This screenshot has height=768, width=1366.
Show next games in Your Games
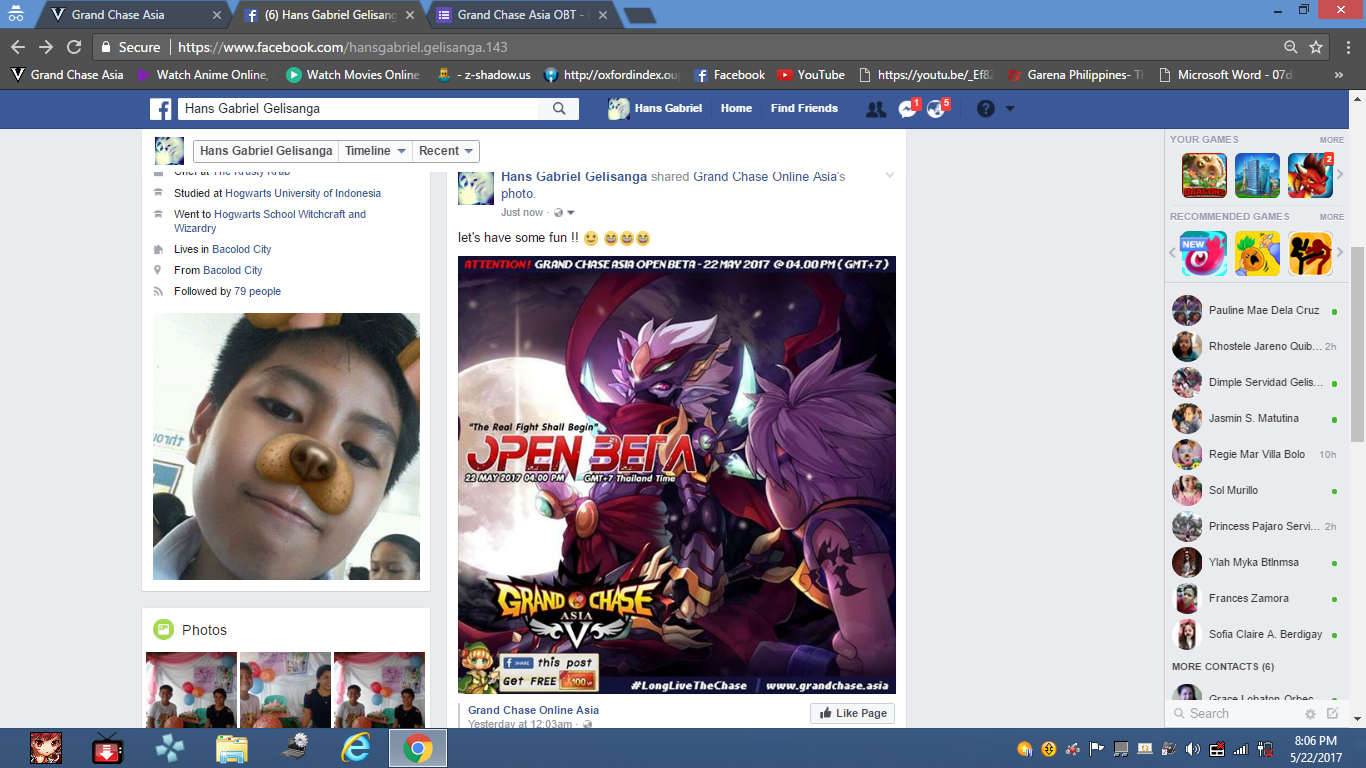(x=1340, y=175)
